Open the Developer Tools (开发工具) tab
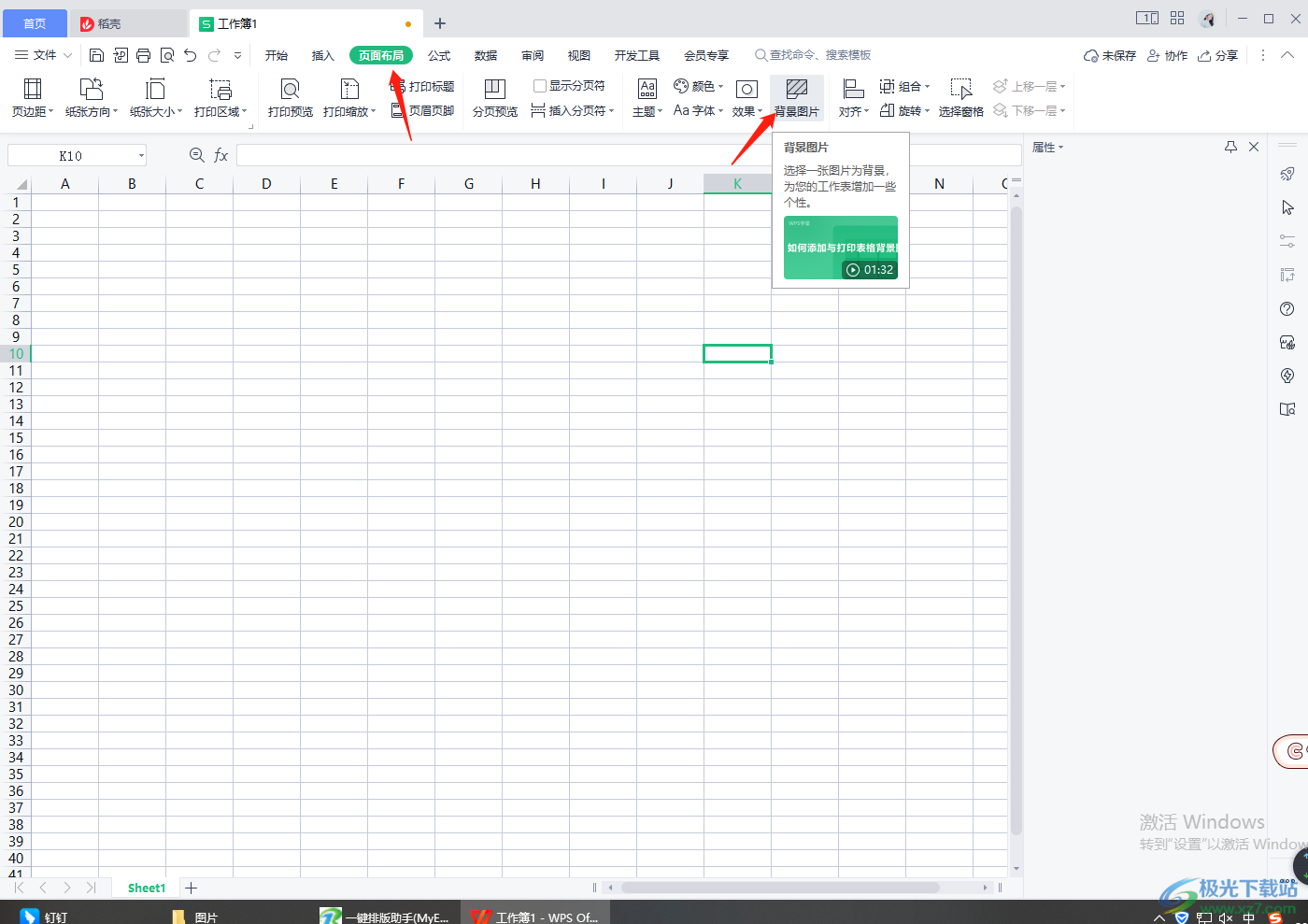 (x=637, y=55)
